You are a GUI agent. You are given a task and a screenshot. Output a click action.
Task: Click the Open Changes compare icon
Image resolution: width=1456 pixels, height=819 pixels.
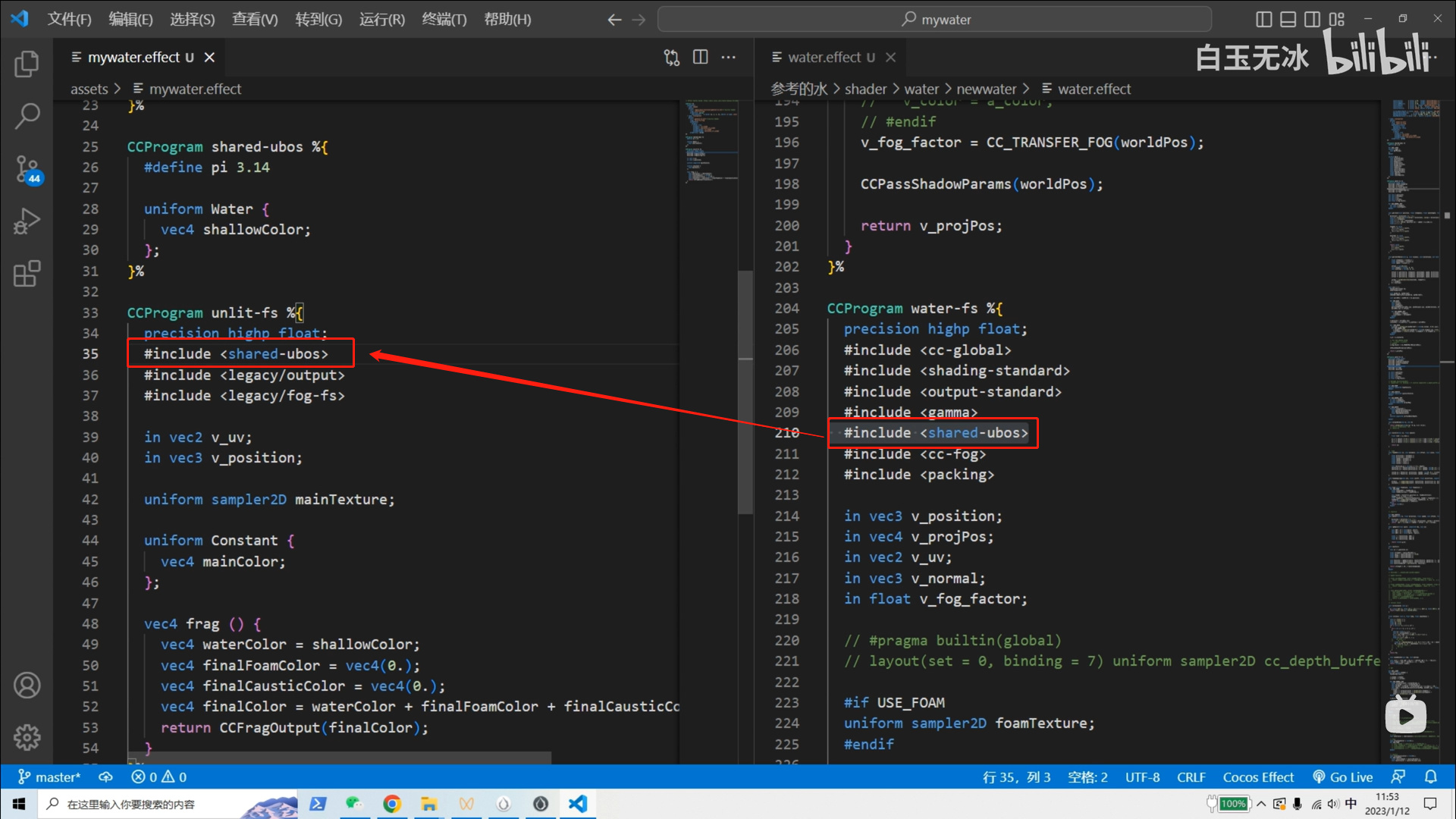pos(672,58)
